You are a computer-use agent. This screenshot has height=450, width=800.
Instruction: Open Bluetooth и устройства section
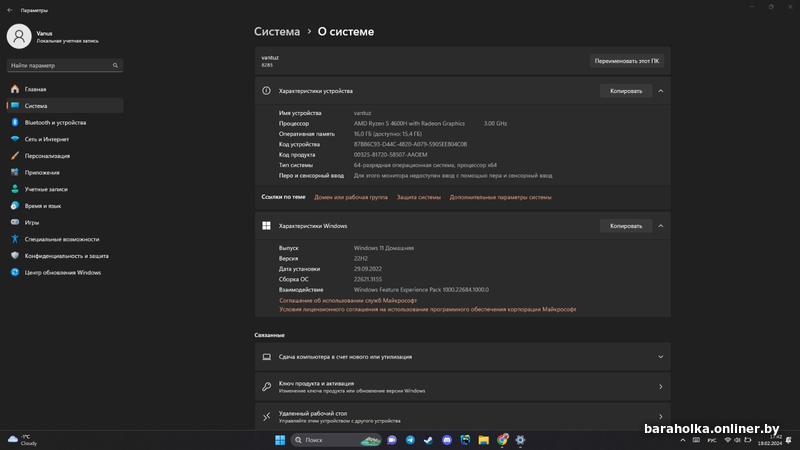[x=65, y=122]
